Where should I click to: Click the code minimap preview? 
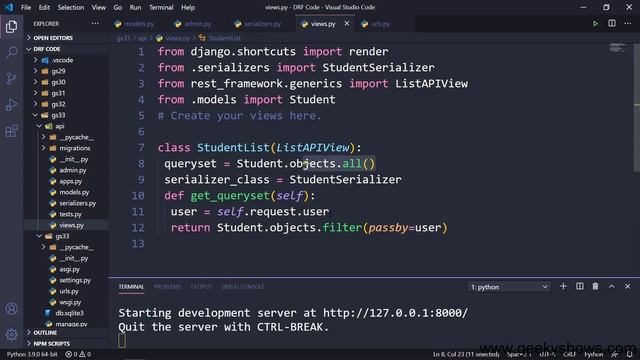coord(618,48)
